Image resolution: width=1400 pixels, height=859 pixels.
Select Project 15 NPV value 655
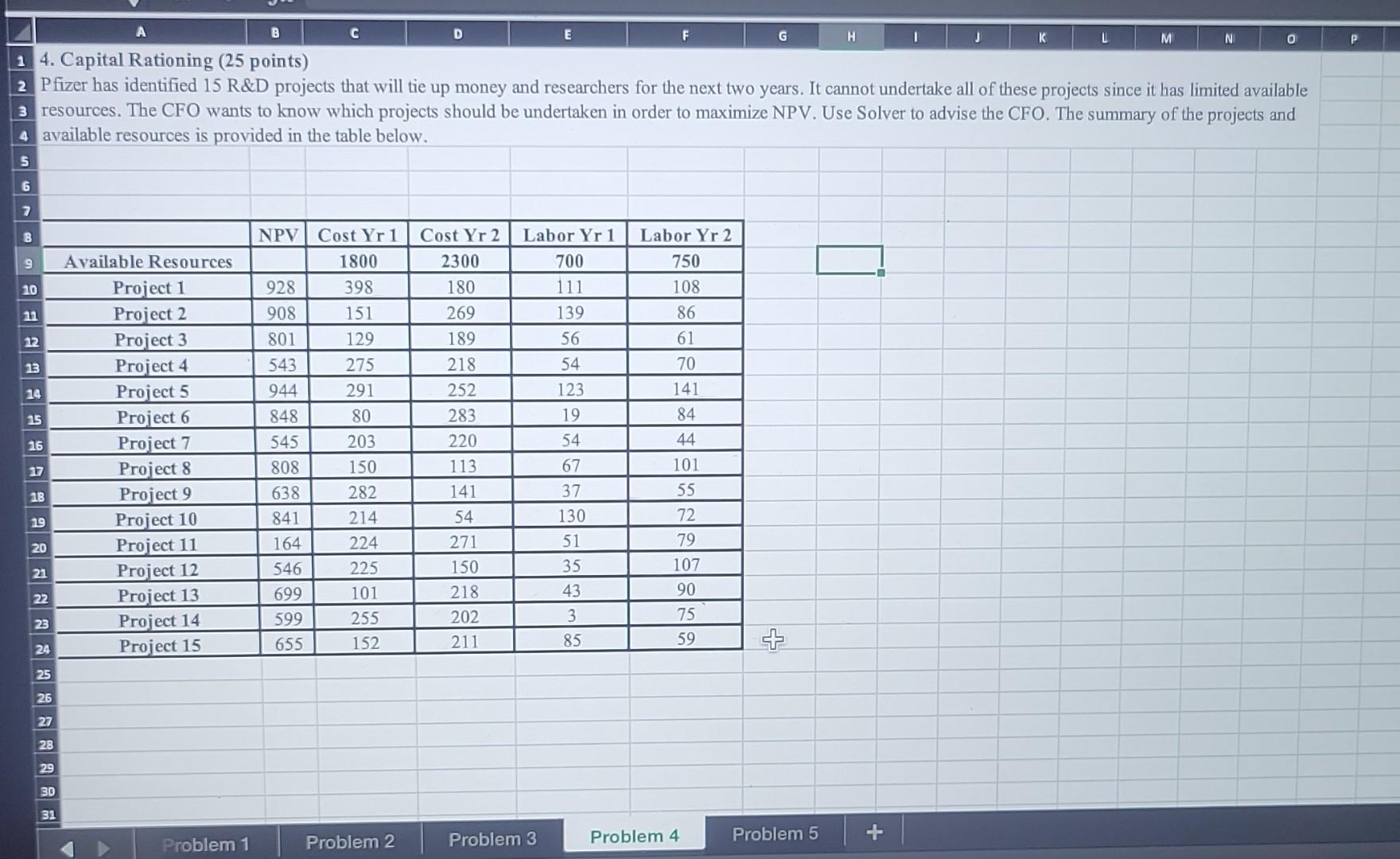point(289,643)
